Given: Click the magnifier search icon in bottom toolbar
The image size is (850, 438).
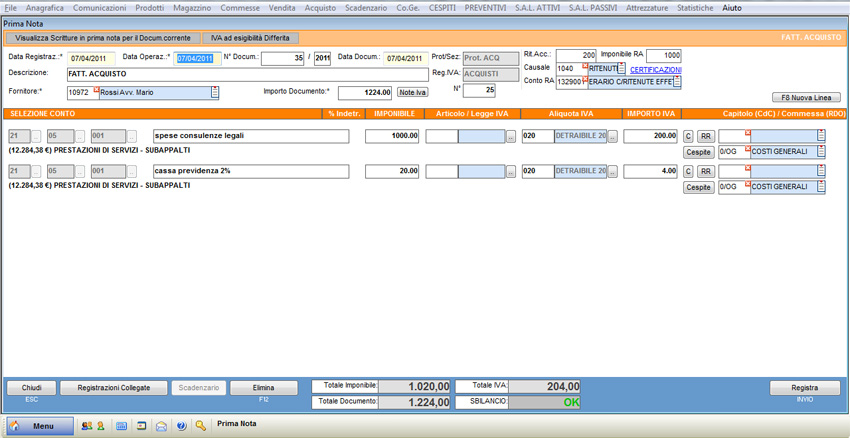Looking at the screenshot, I should [201, 426].
